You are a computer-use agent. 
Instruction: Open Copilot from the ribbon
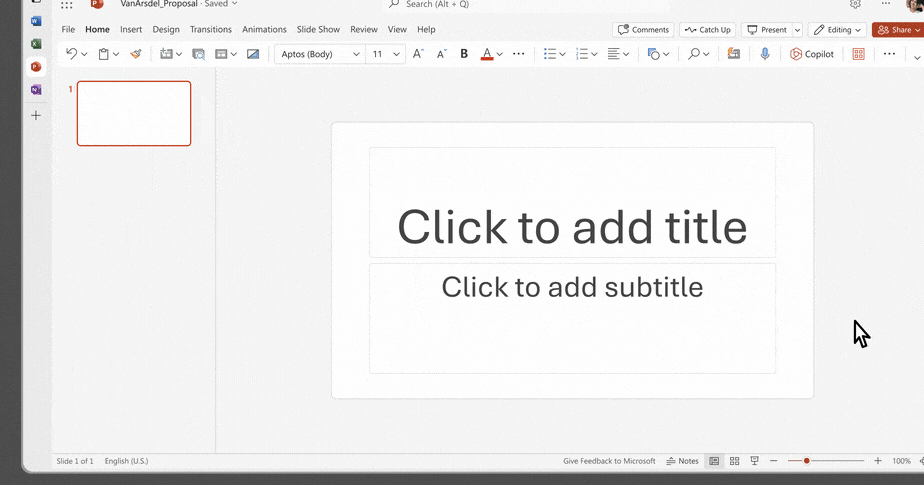[812, 54]
